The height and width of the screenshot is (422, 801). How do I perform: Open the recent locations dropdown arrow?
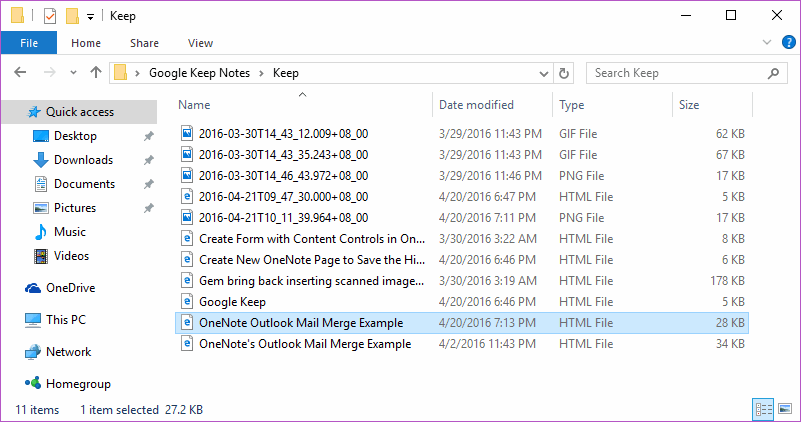(73, 73)
